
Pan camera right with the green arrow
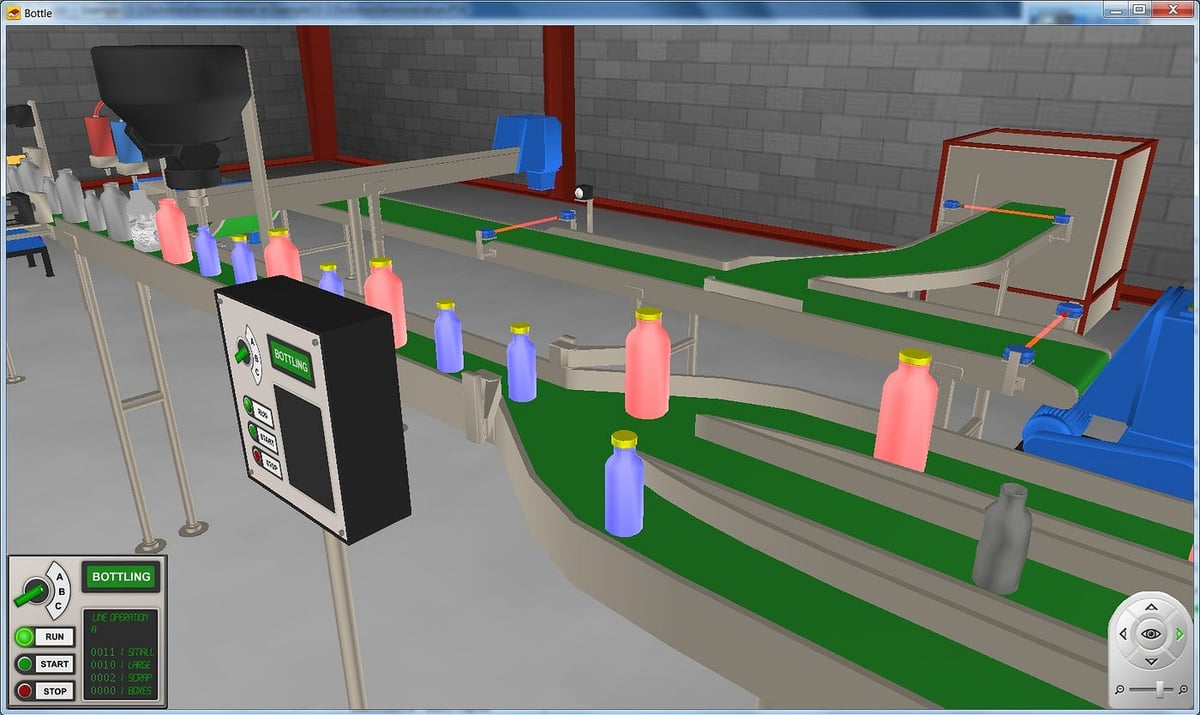click(x=1179, y=633)
